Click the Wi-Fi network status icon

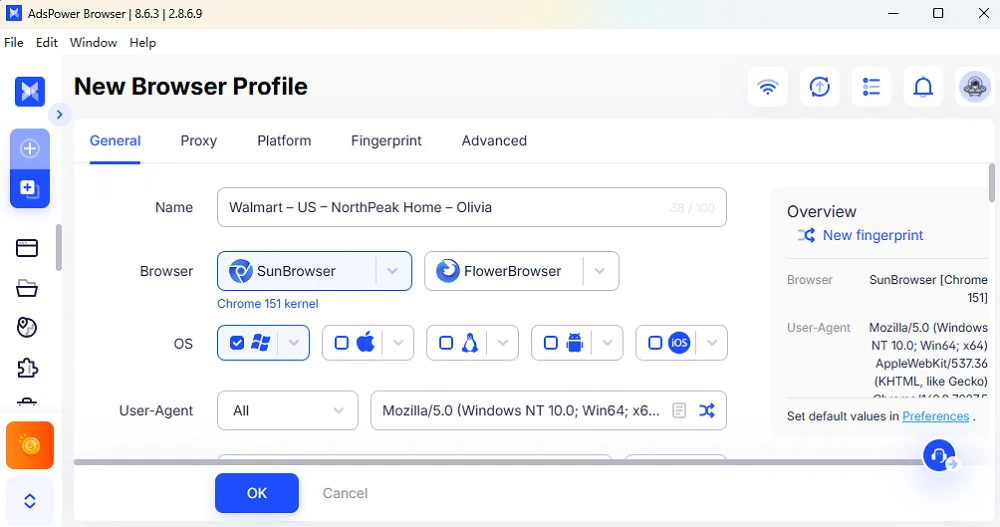pos(767,86)
